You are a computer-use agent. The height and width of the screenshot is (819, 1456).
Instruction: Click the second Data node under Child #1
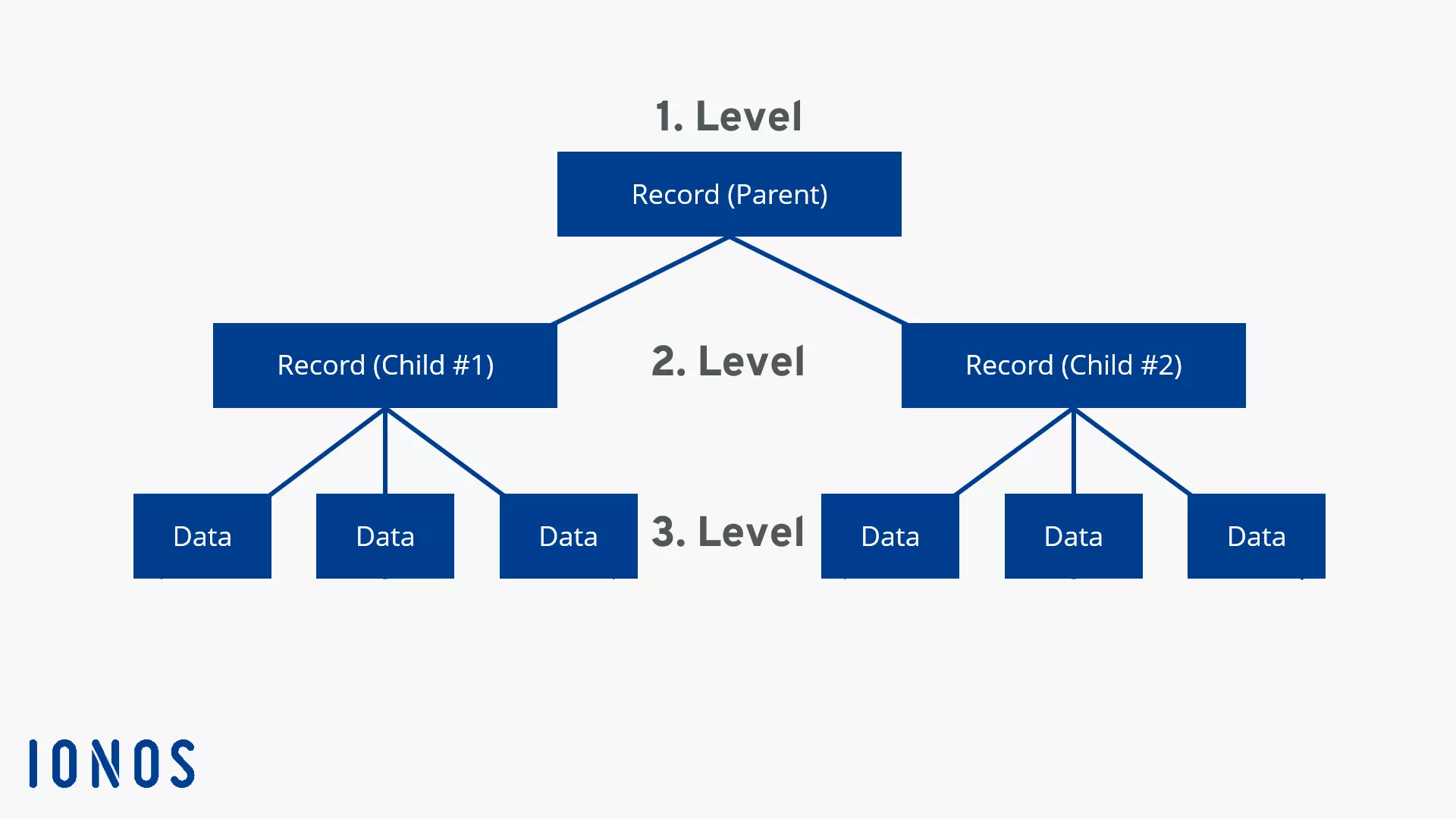[x=385, y=536]
